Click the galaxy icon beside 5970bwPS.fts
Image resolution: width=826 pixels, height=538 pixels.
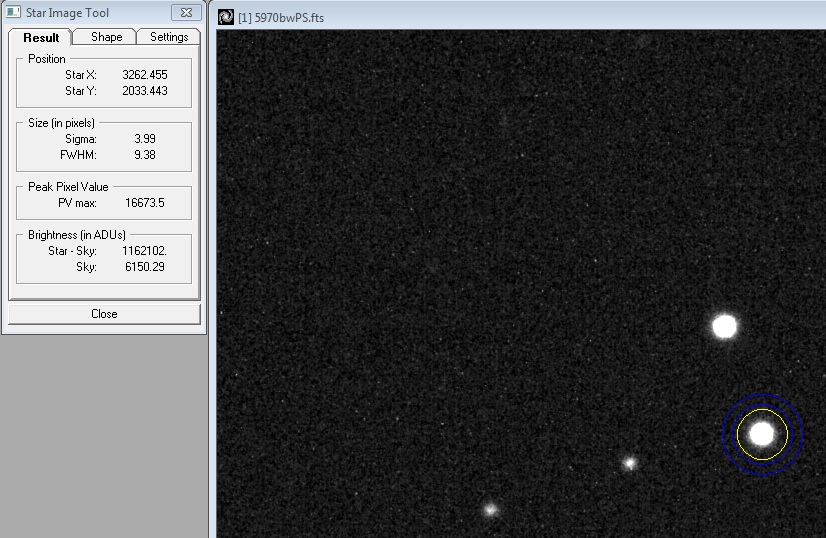pyautogui.click(x=226, y=17)
